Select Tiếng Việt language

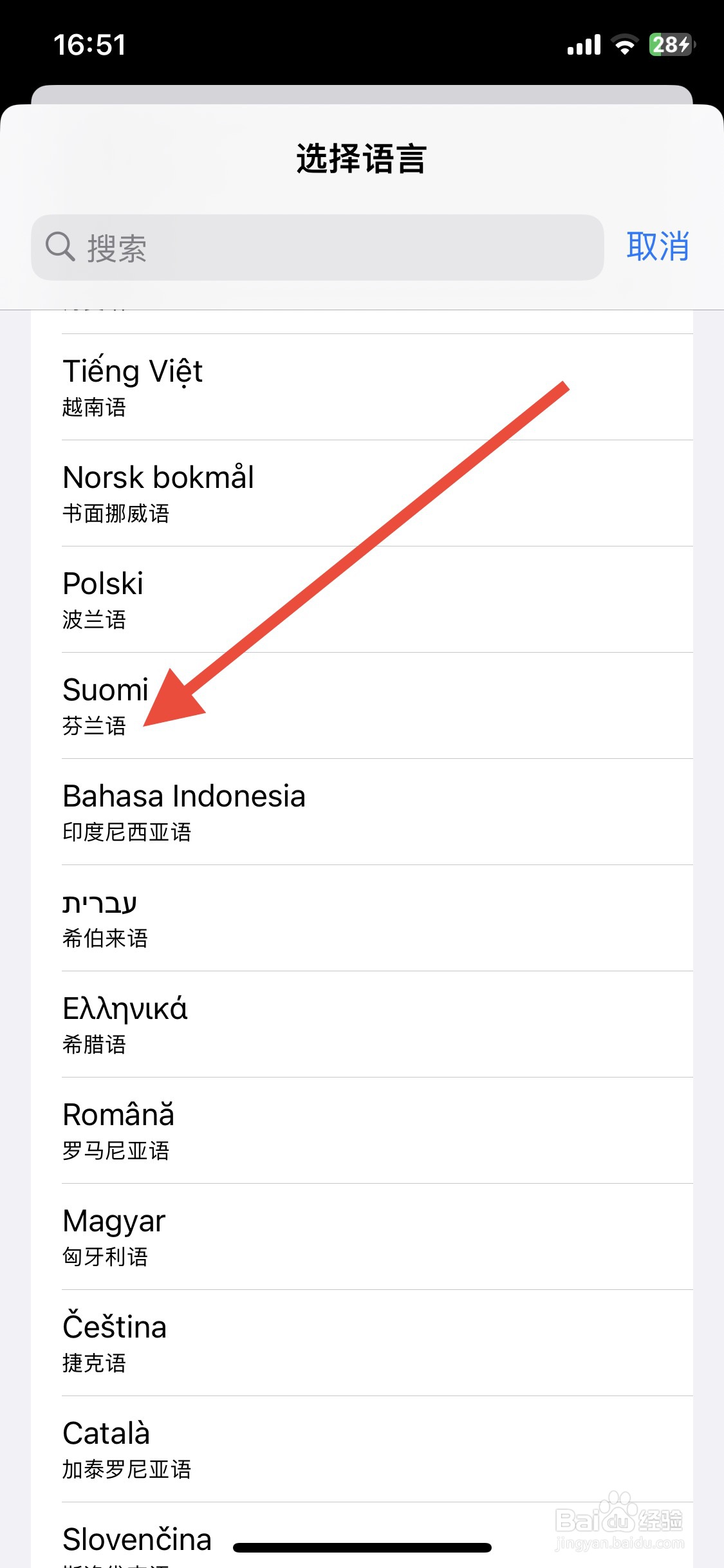click(377, 387)
